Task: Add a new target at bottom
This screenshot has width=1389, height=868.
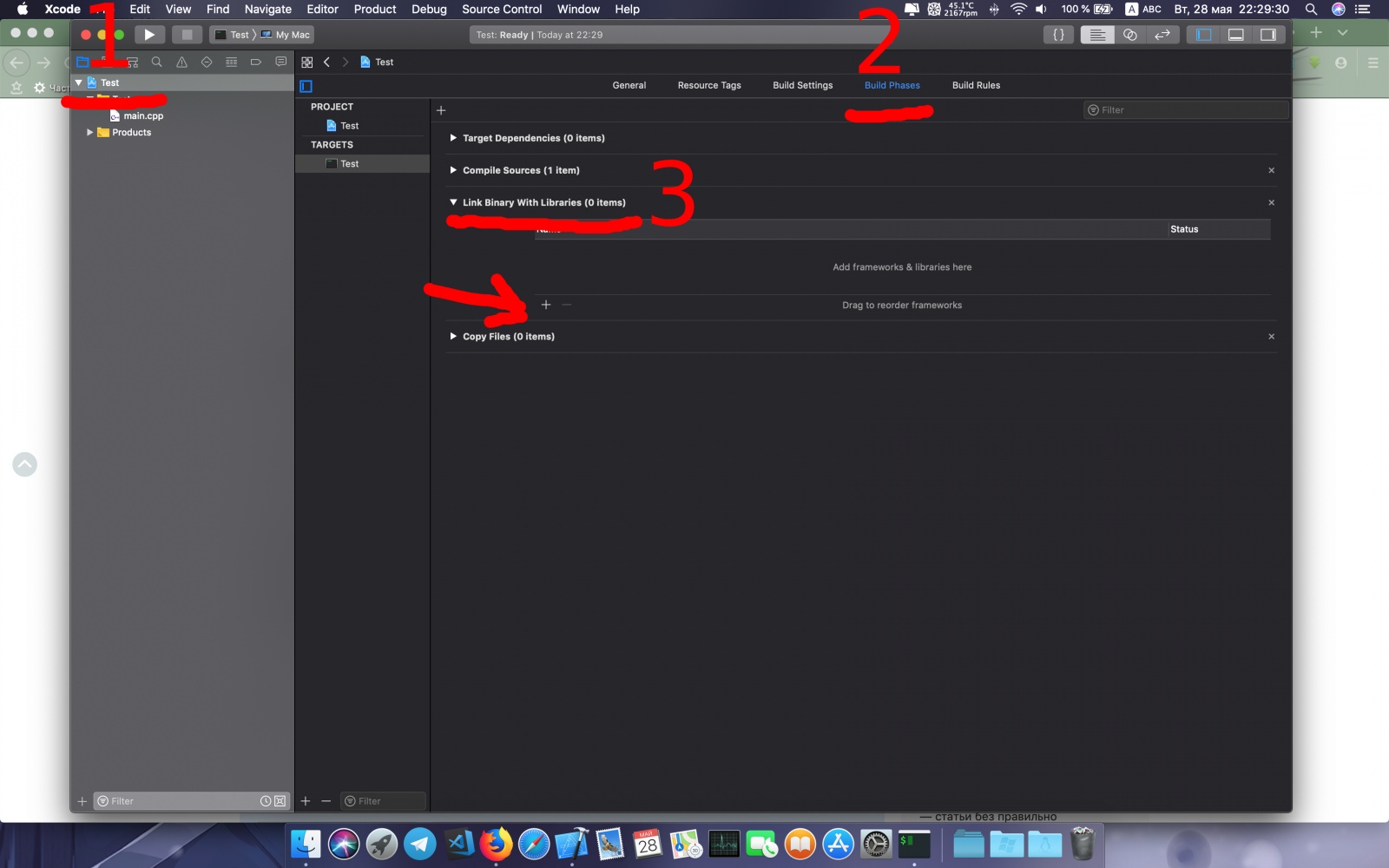Action: pyautogui.click(x=306, y=801)
